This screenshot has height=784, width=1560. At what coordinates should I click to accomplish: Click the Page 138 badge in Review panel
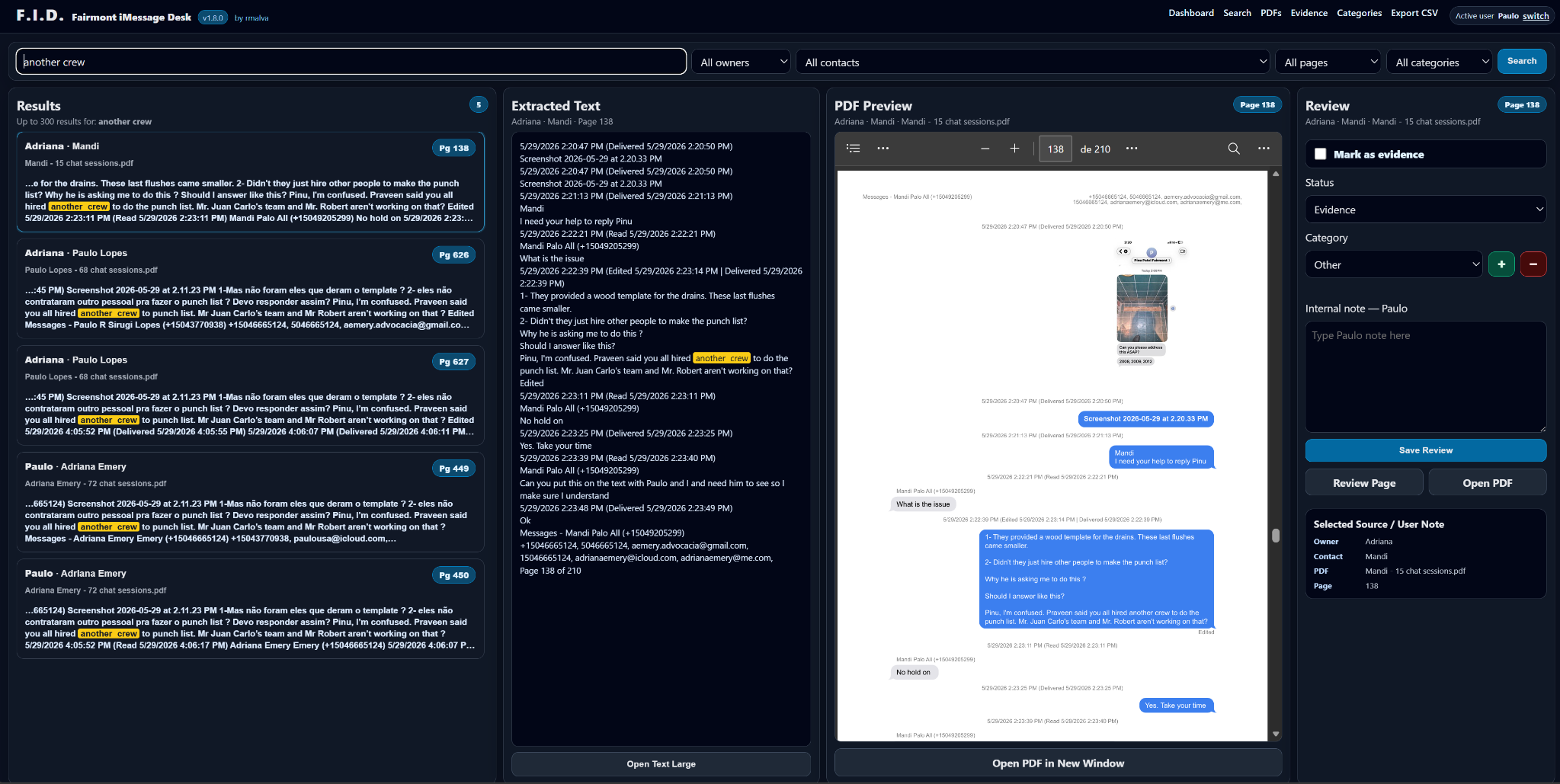1522,105
